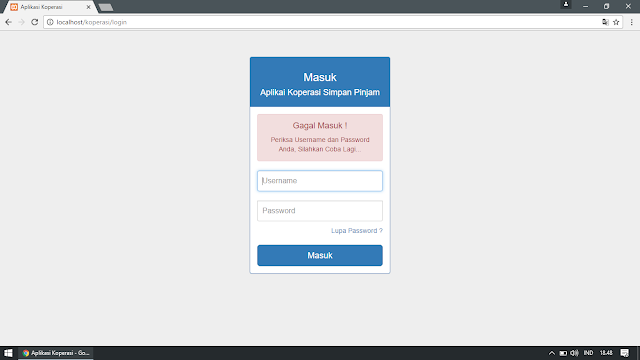This screenshot has width=640, height=360.
Task: Open a new tab button
Action: [x=106, y=7]
